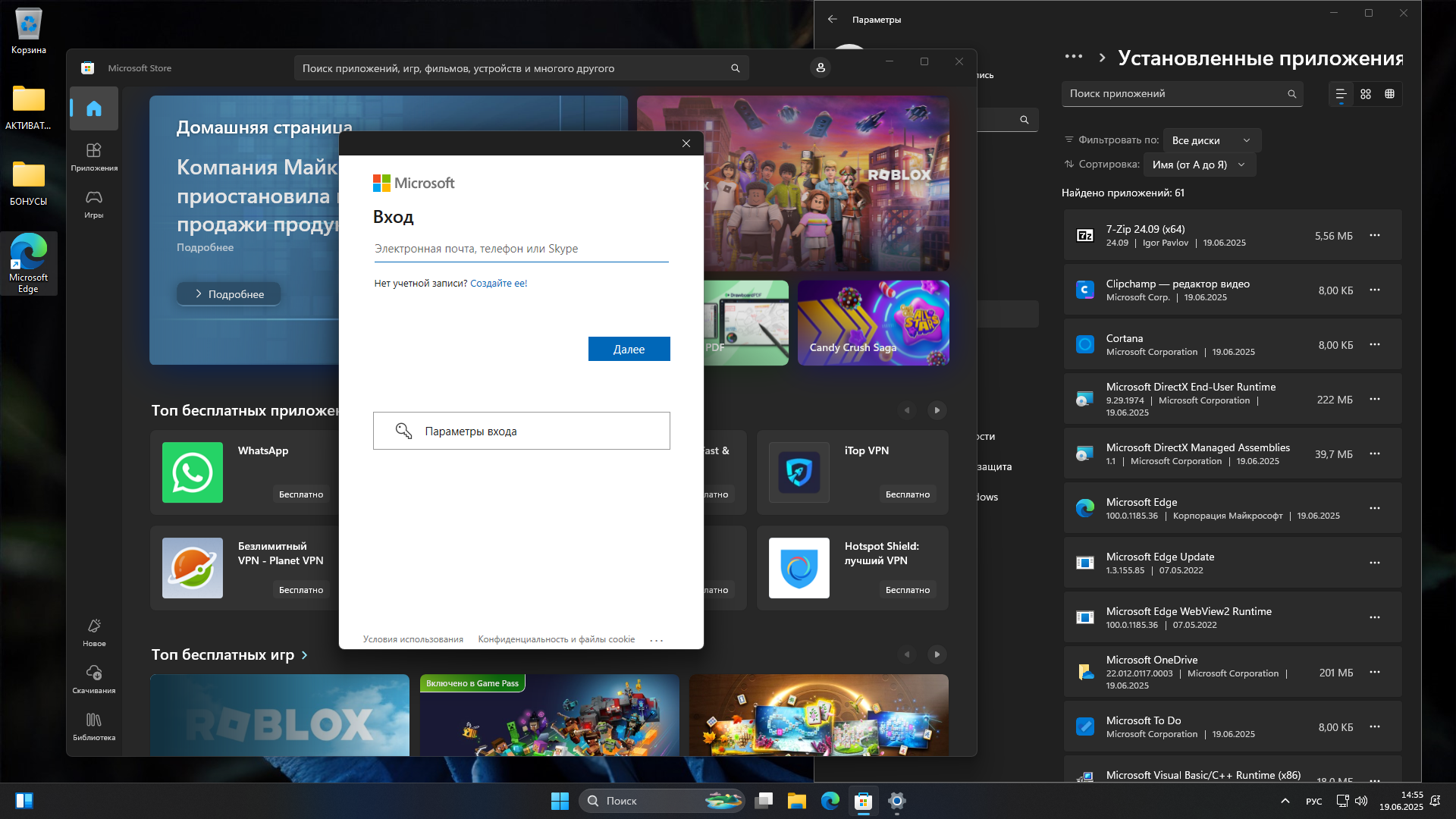
Task: Click the Далее button
Action: tap(629, 349)
